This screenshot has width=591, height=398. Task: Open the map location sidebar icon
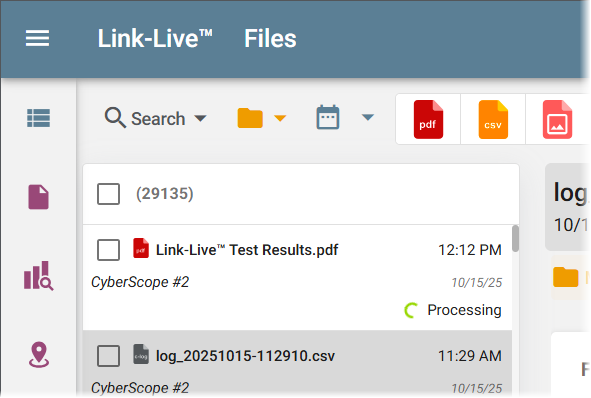pos(39,355)
